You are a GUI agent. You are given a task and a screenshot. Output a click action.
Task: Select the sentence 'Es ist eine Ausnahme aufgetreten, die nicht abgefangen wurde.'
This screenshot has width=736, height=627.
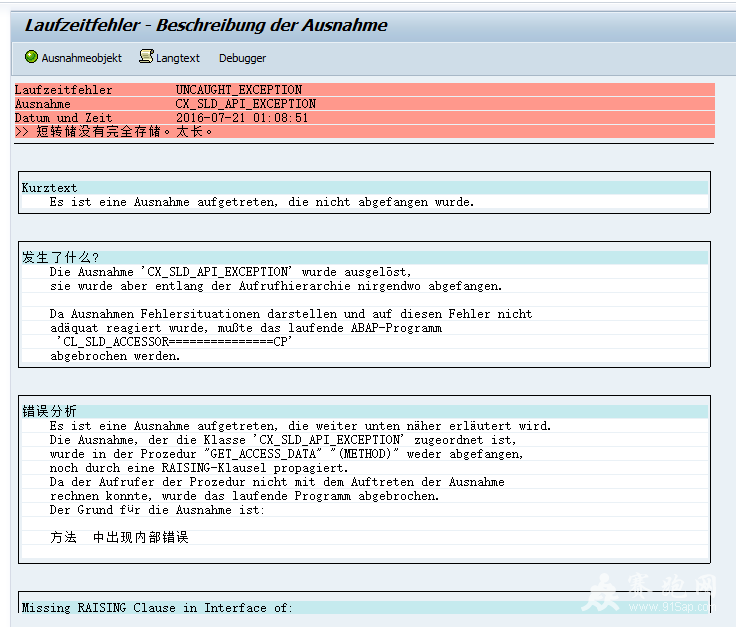tap(262, 202)
